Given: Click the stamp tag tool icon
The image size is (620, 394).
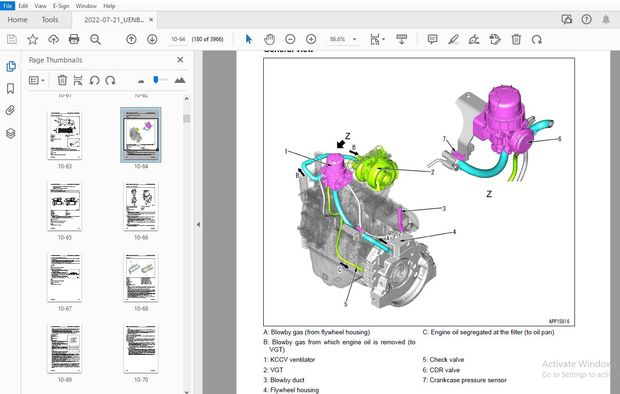Looking at the screenshot, I should (x=495, y=39).
